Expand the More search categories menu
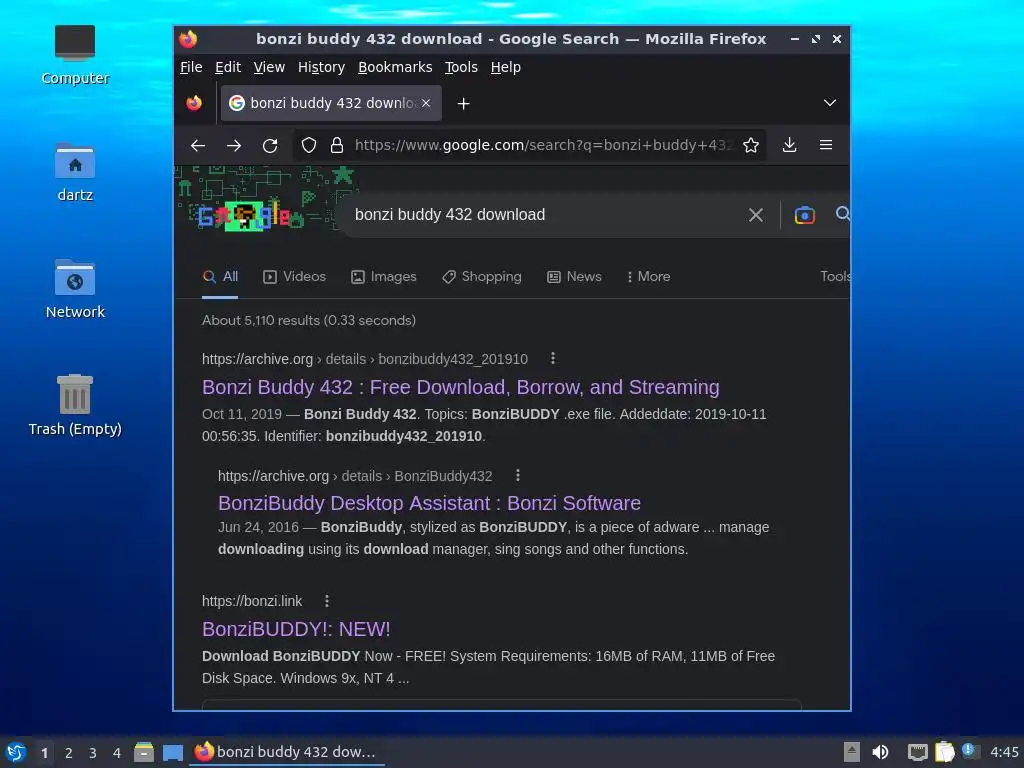 [x=648, y=277]
